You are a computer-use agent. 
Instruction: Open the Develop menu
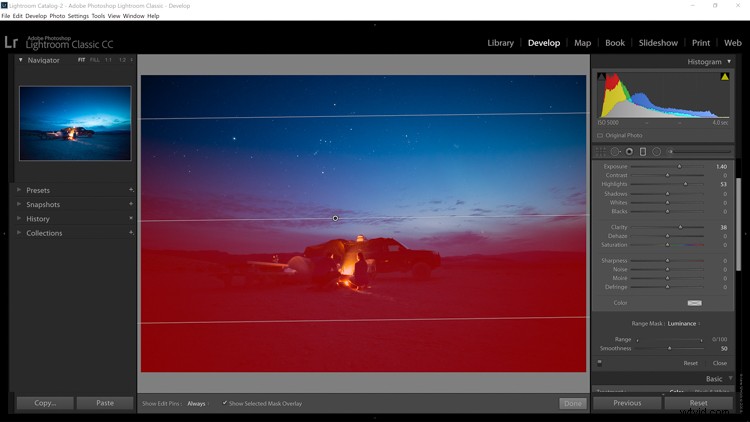click(36, 16)
